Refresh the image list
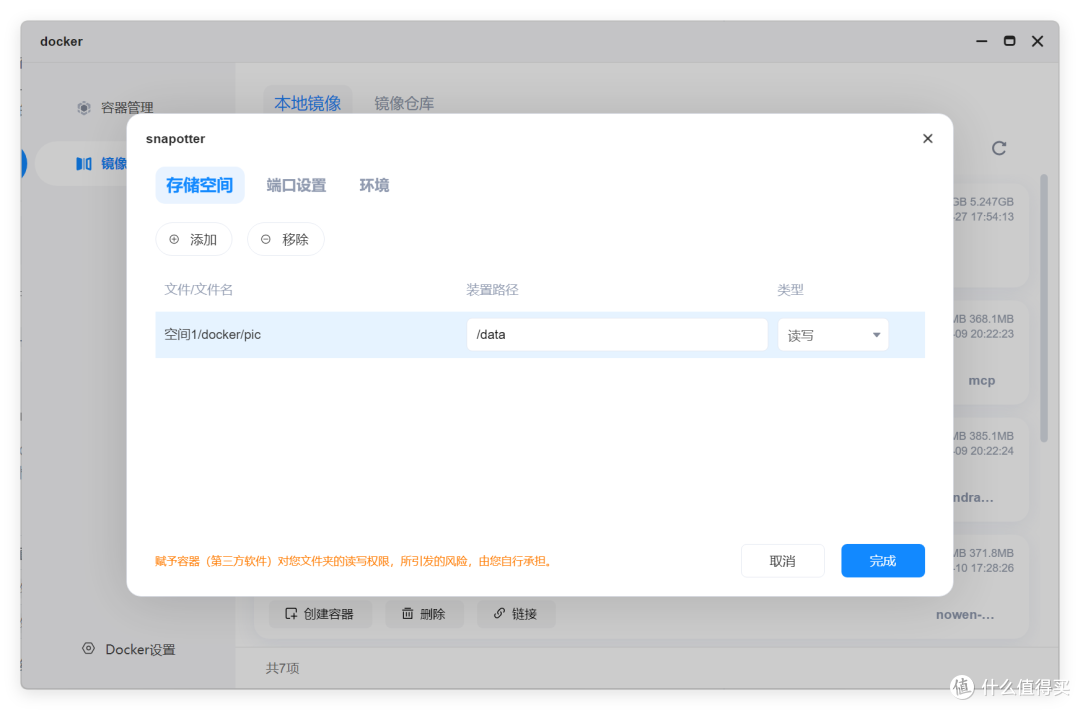Image resolution: width=1080 pixels, height=710 pixels. [999, 148]
